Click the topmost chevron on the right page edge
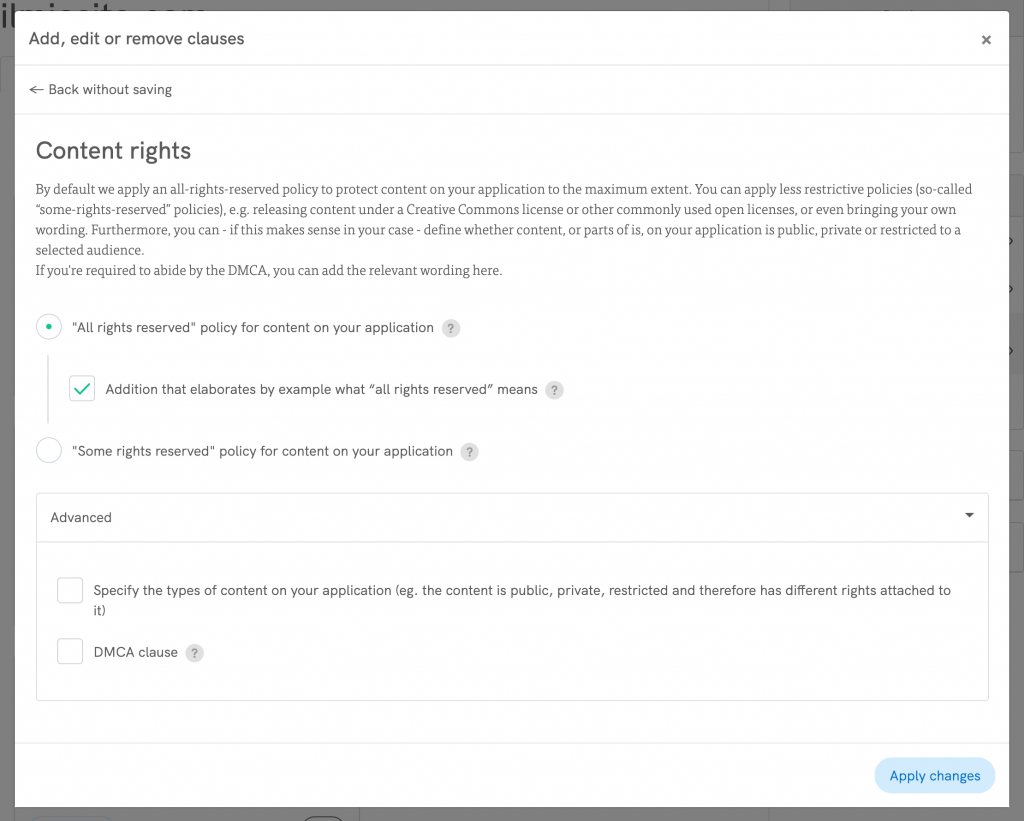1024x821 pixels. (x=1009, y=241)
